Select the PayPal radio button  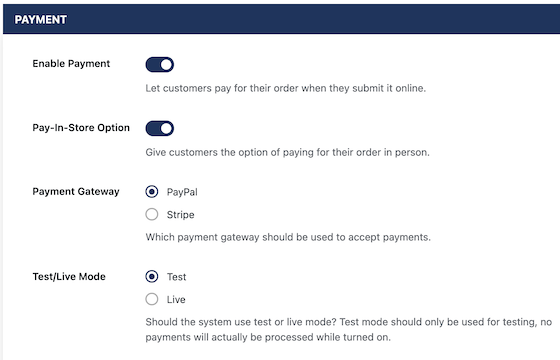(152, 192)
